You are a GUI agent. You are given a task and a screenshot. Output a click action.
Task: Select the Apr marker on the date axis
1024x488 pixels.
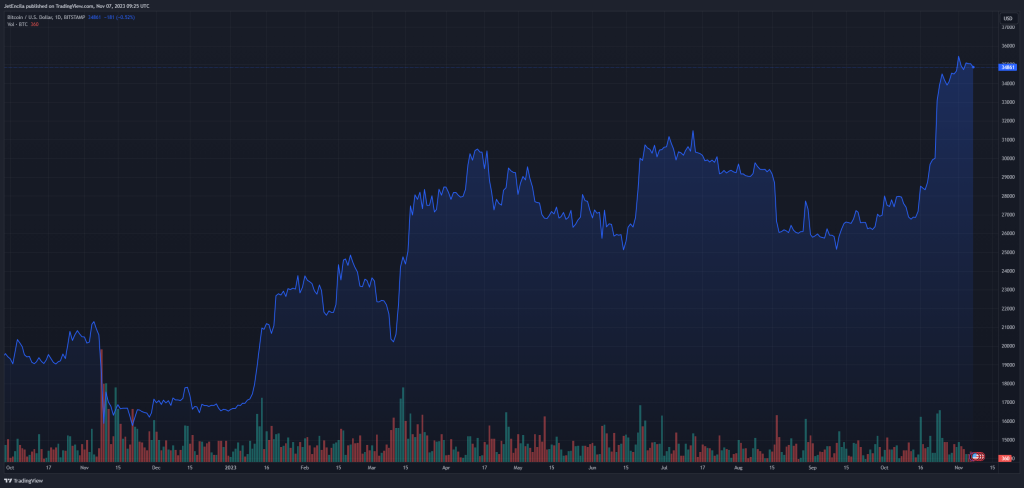446,467
